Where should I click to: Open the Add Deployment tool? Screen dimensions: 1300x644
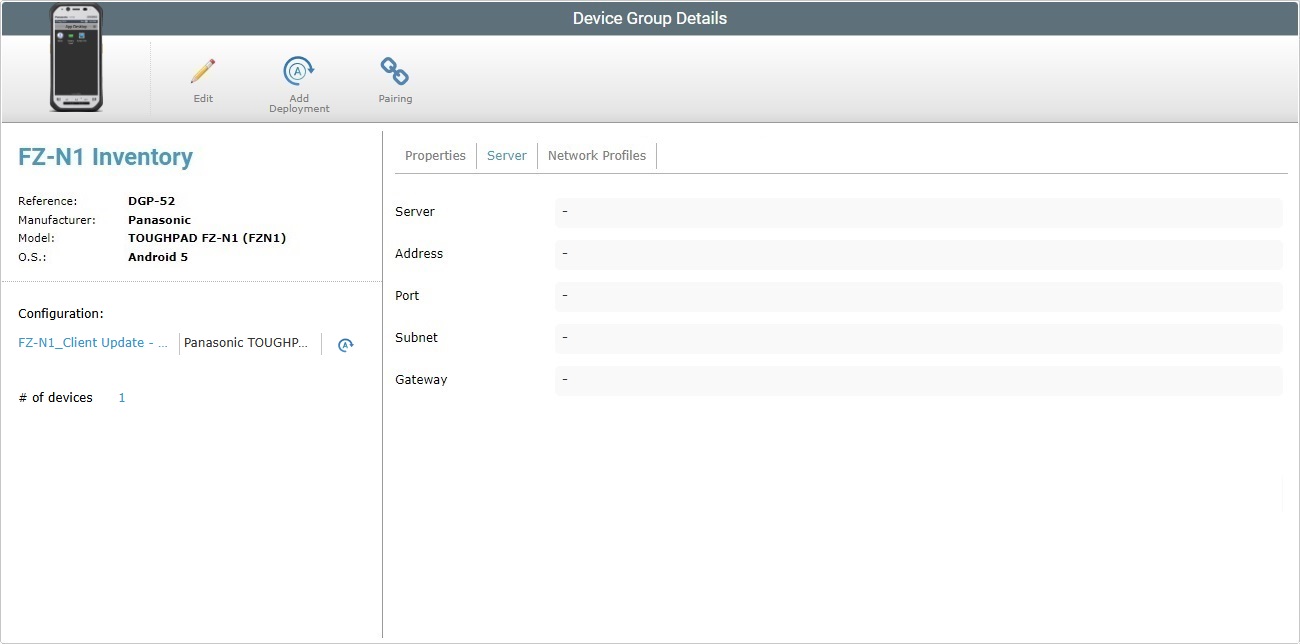(298, 71)
